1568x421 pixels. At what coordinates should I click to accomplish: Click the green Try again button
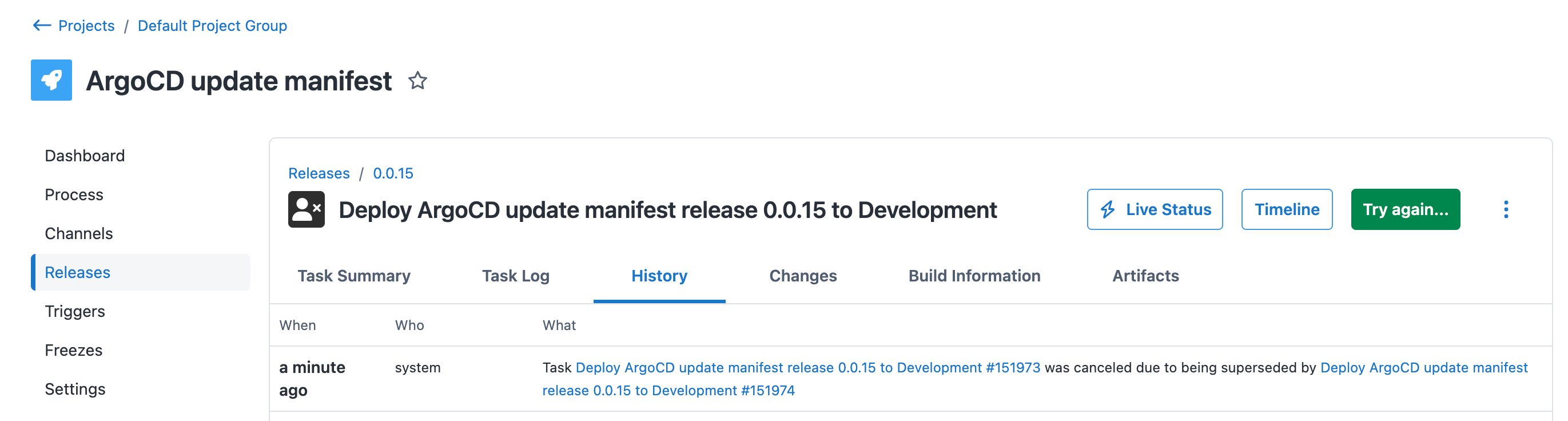(x=1405, y=209)
